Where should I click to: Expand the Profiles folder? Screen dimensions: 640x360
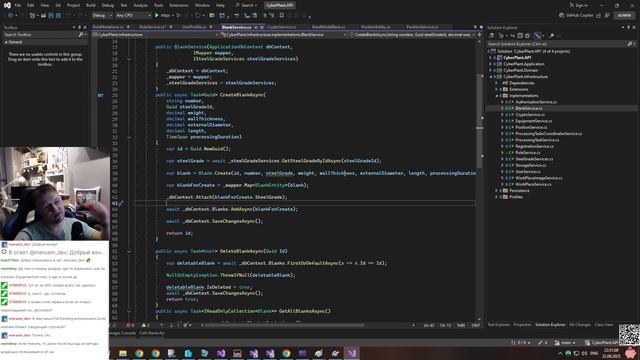tap(496, 197)
